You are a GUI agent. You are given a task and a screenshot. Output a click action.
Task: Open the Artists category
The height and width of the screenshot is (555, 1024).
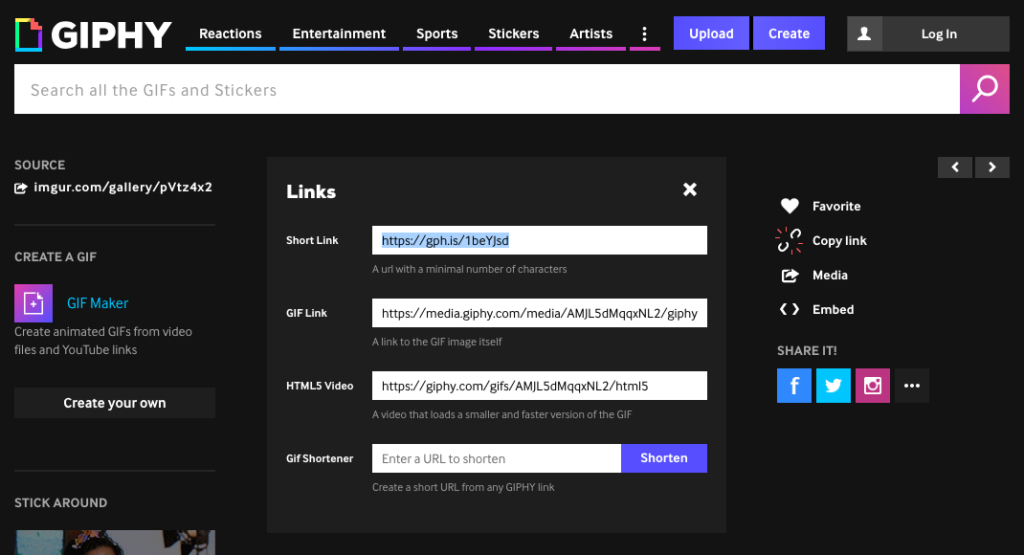tap(591, 33)
